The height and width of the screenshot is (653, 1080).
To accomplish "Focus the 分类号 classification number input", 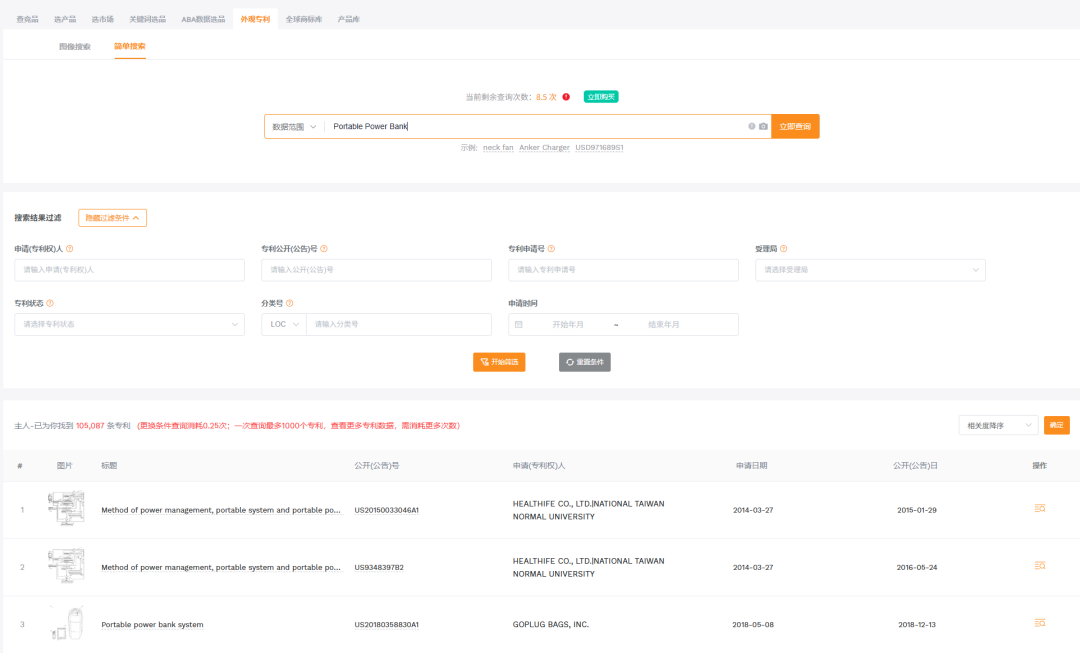I will (399, 324).
